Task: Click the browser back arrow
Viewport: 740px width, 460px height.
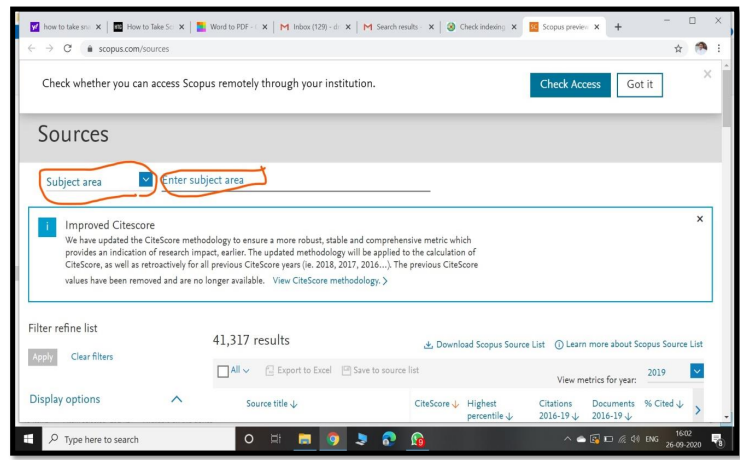Action: click(x=30, y=48)
